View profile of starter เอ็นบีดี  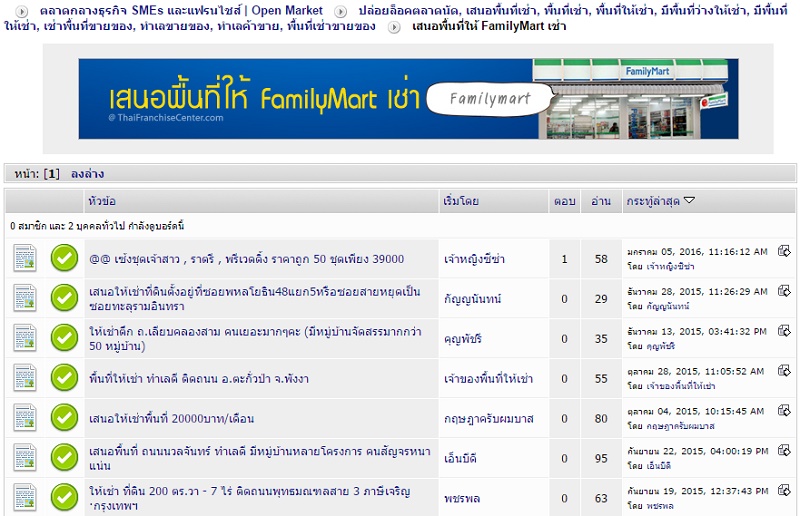460,458
